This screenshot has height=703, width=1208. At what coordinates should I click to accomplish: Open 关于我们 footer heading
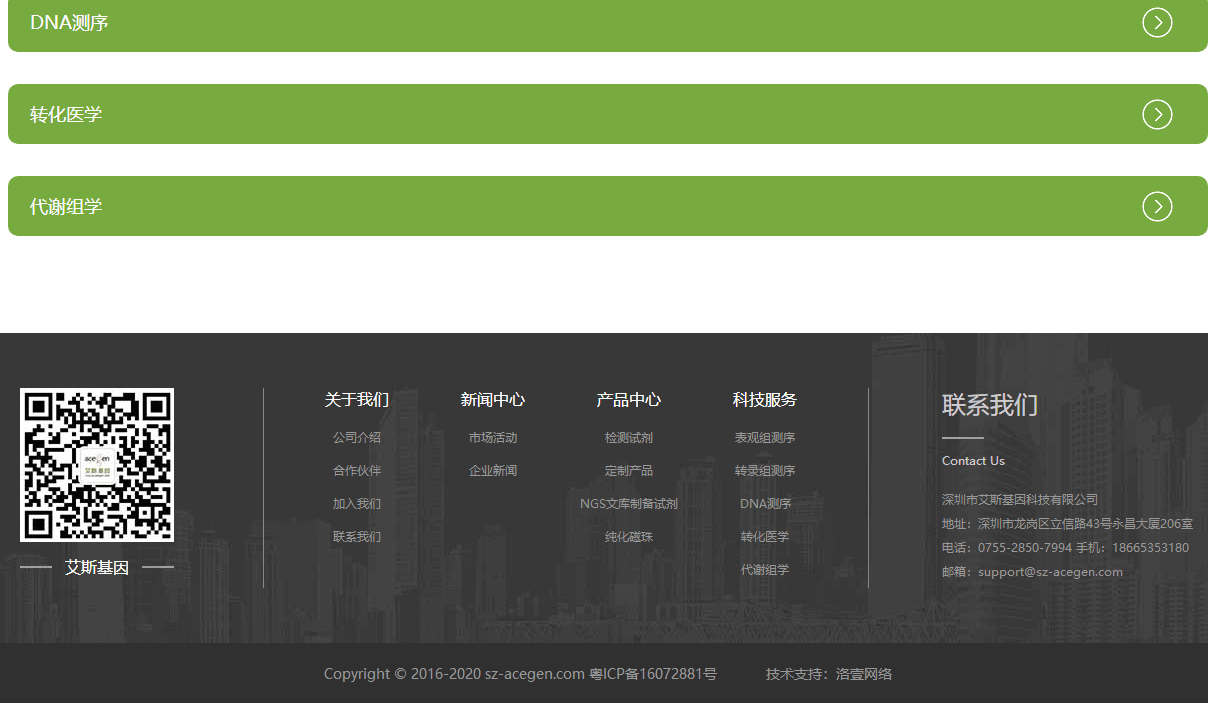356,400
